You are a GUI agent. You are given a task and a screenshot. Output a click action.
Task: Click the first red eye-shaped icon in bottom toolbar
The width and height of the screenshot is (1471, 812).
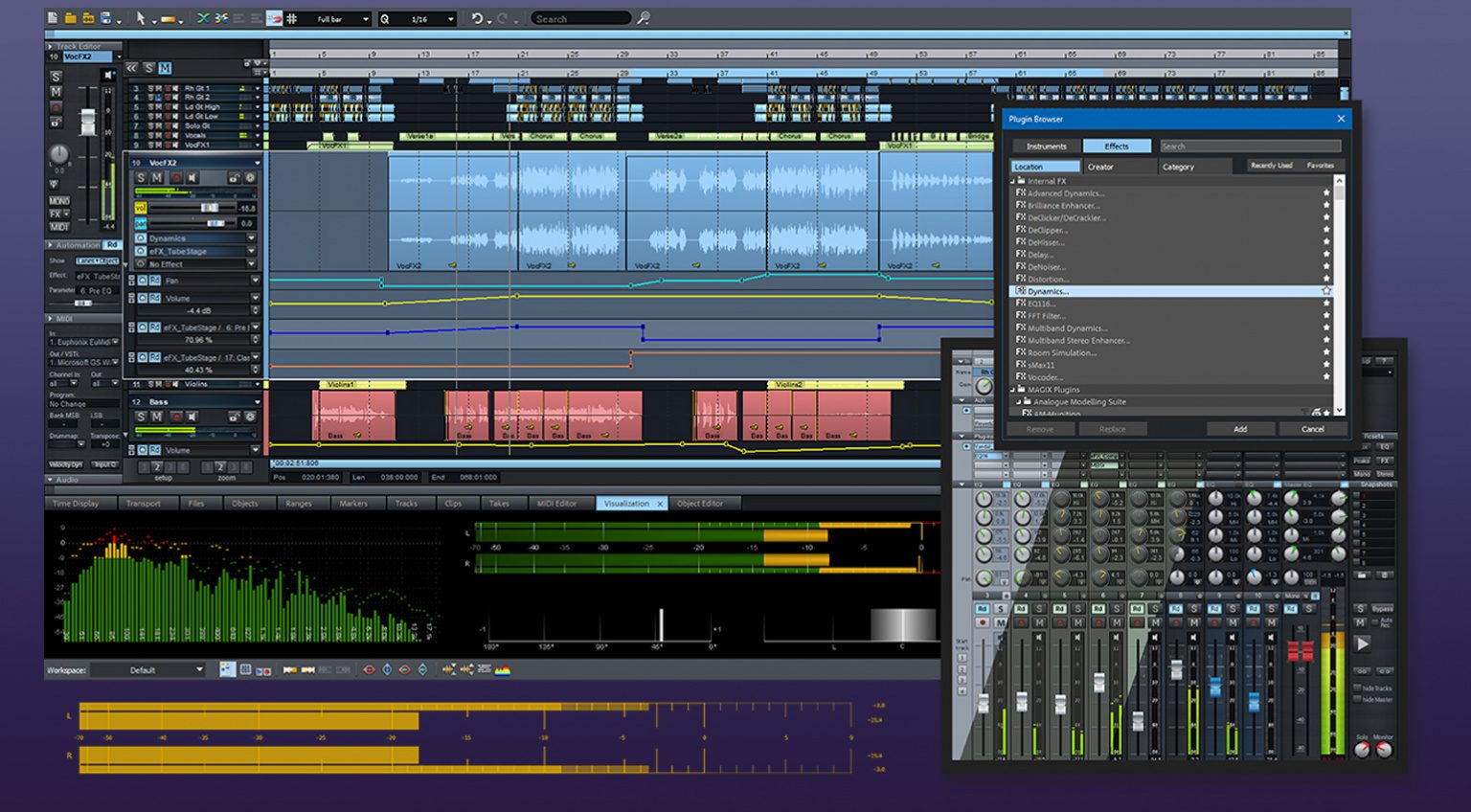tap(369, 670)
